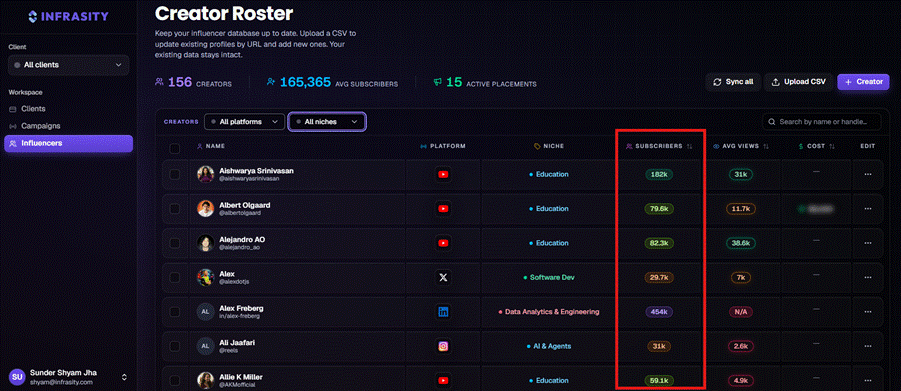
Task: Click the 79.6k subscribers badge
Action: pos(659,209)
